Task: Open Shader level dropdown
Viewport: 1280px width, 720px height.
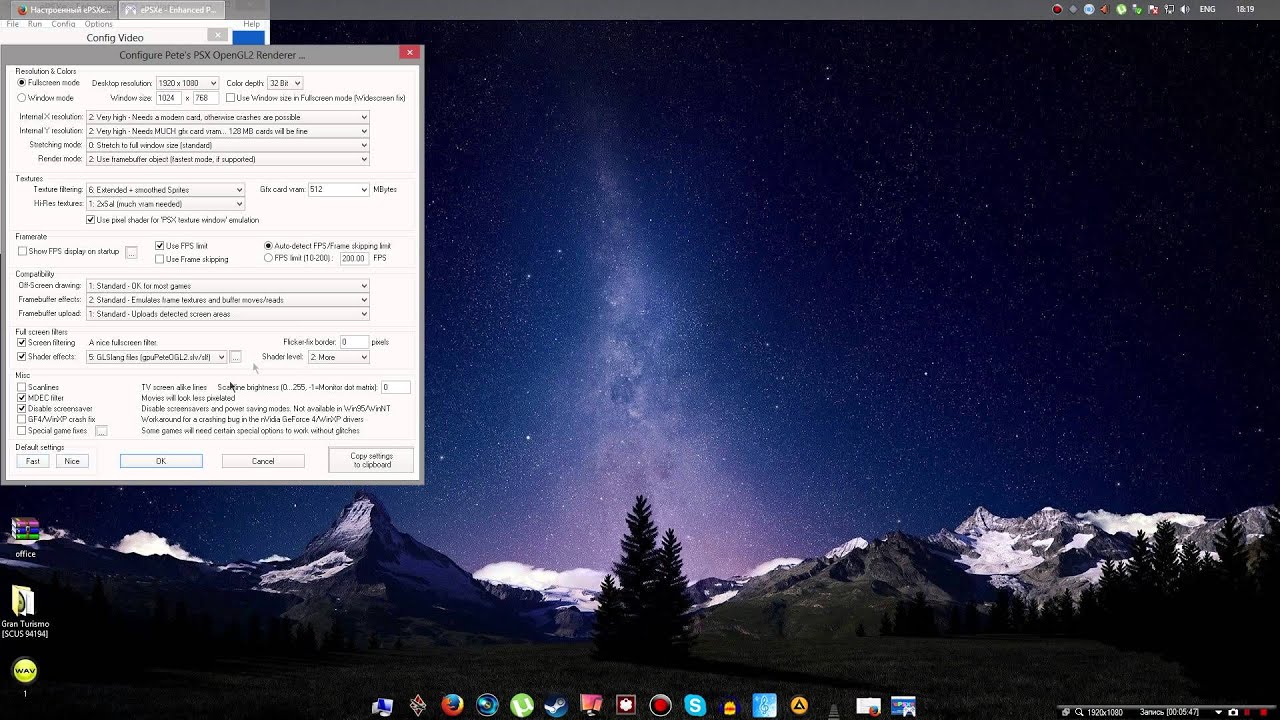Action: point(339,357)
